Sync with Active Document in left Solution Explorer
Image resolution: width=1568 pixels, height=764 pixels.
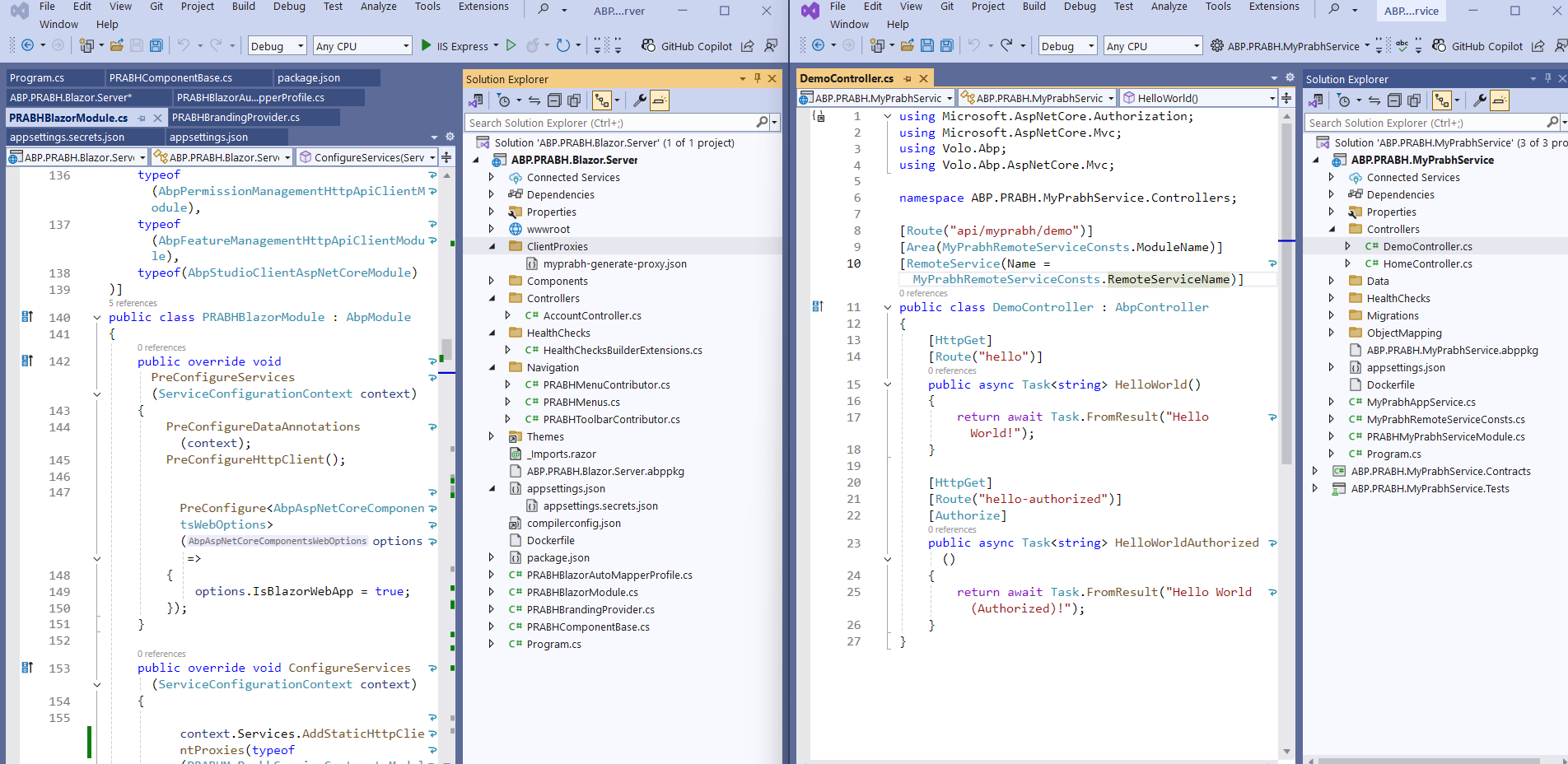pos(534,100)
